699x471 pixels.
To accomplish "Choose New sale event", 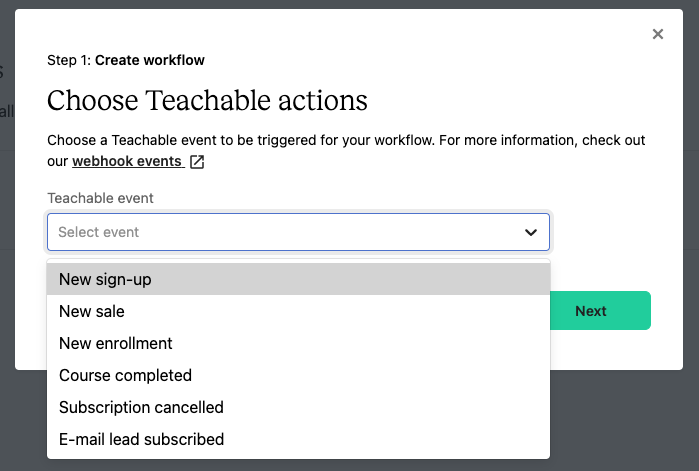I will click(298, 311).
